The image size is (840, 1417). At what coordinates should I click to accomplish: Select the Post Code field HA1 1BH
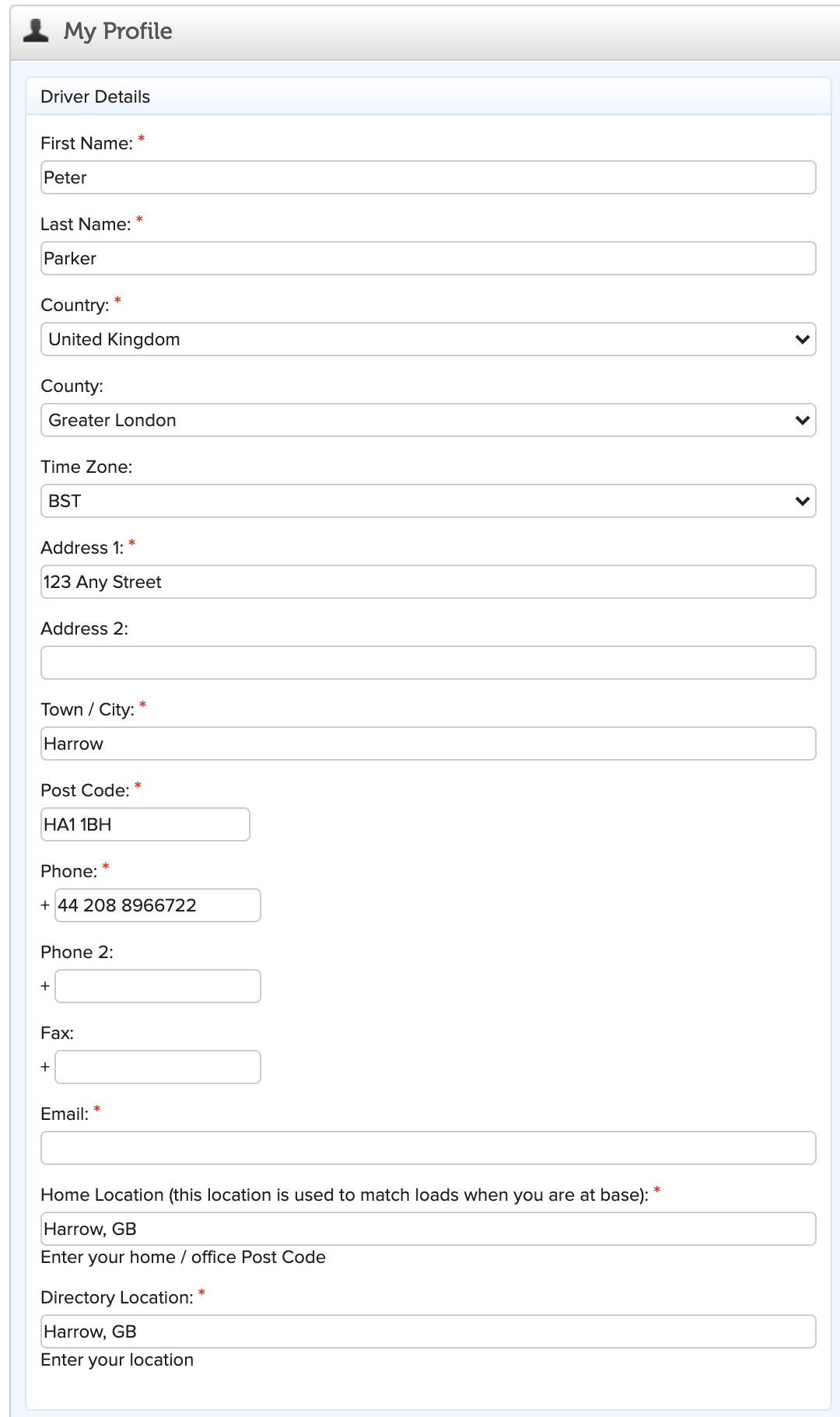(x=145, y=824)
